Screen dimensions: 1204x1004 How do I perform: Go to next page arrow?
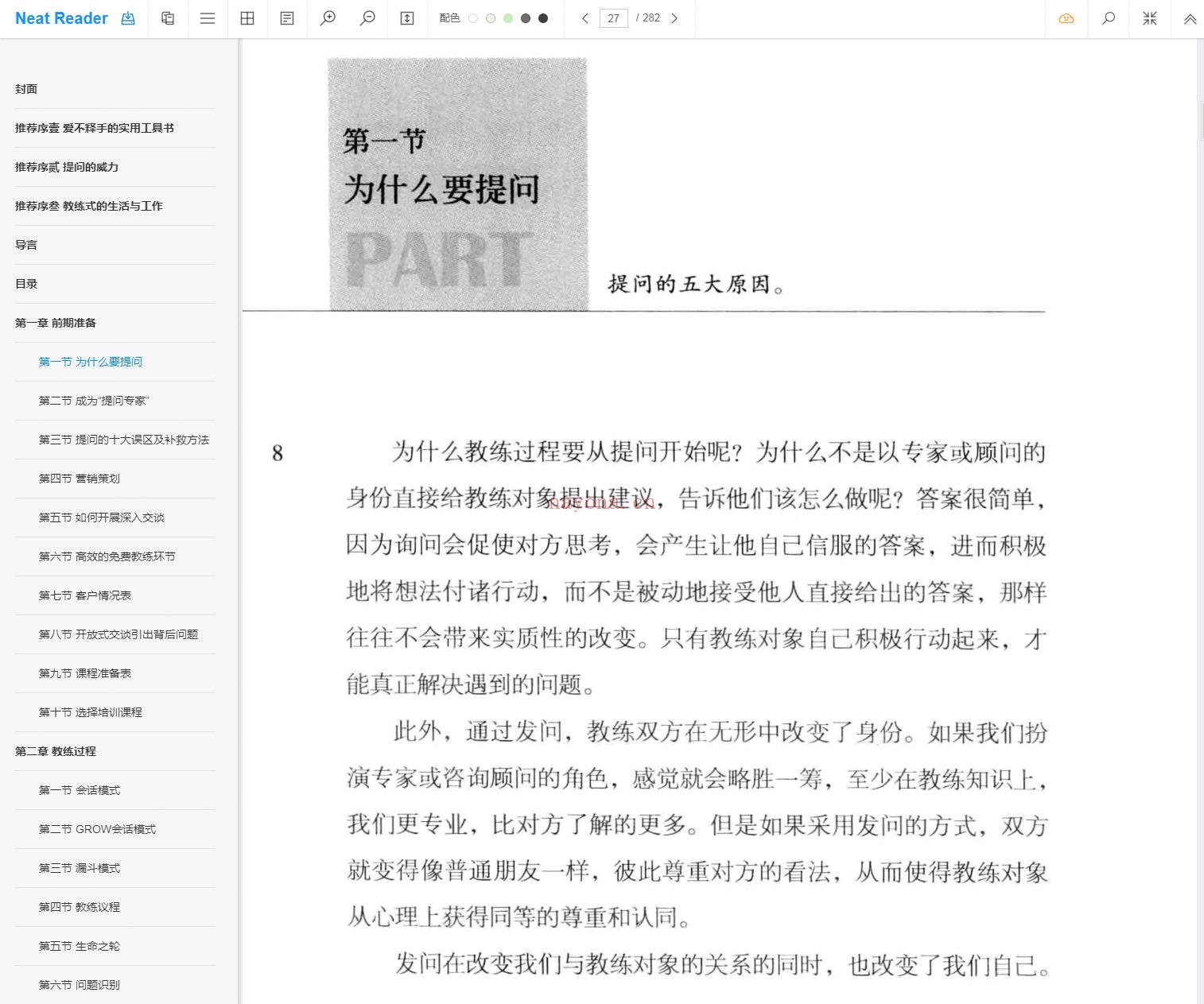tap(674, 18)
